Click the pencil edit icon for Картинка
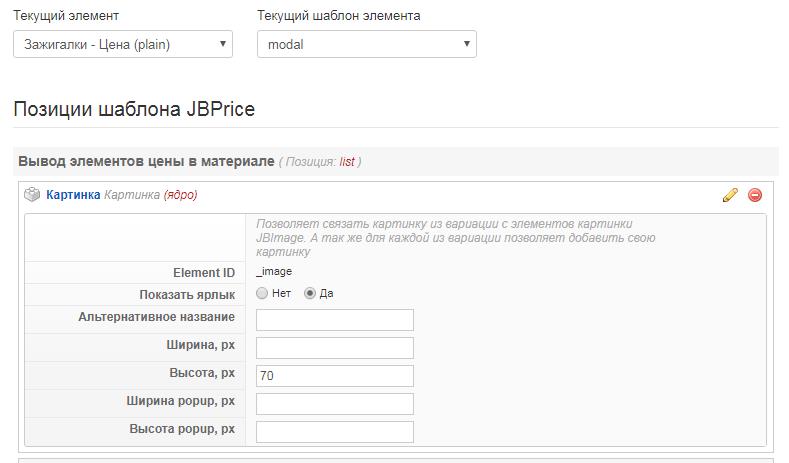Screen dimensions: 789x463 pos(730,195)
